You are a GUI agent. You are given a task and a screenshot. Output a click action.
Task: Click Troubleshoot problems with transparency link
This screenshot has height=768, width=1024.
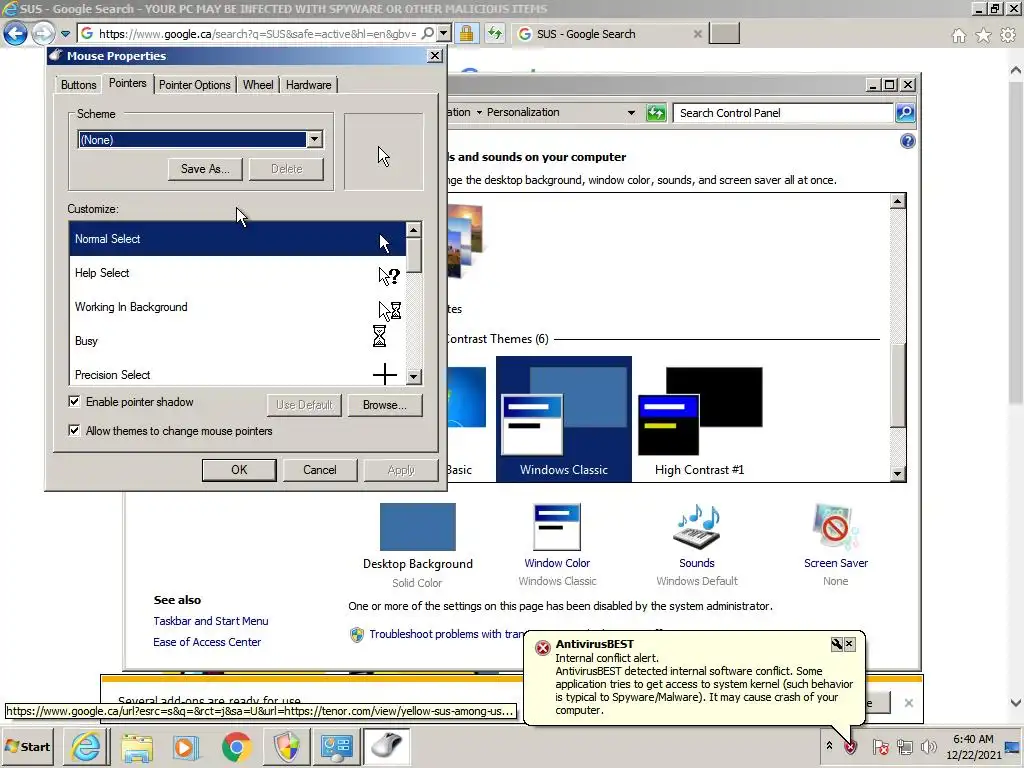[447, 634]
